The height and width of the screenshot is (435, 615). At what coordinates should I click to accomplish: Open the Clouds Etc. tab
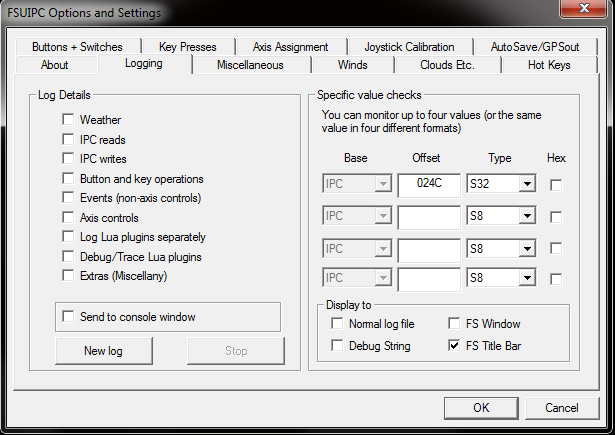pyautogui.click(x=448, y=65)
